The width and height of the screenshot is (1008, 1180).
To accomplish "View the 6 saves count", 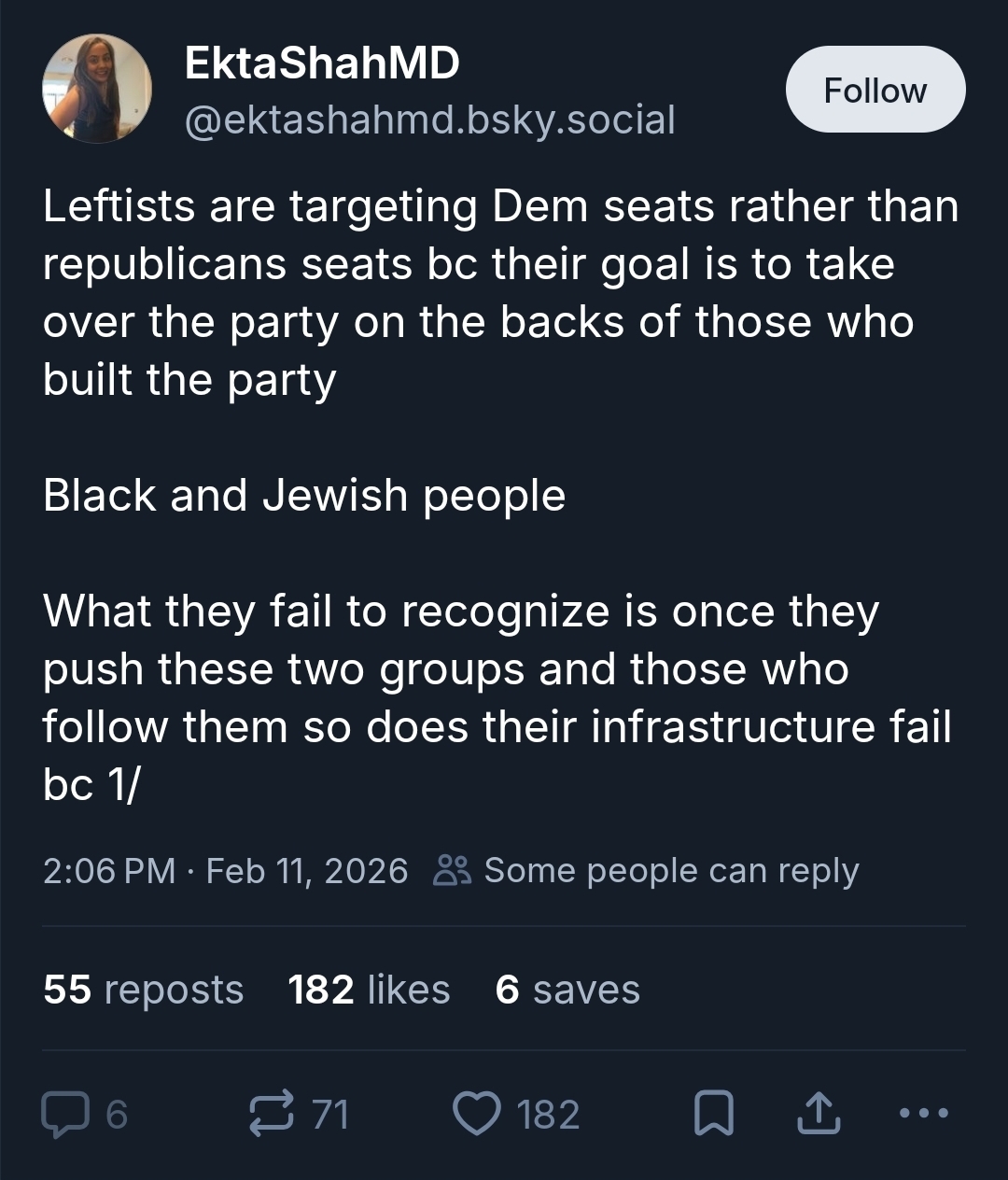I will 567,990.
